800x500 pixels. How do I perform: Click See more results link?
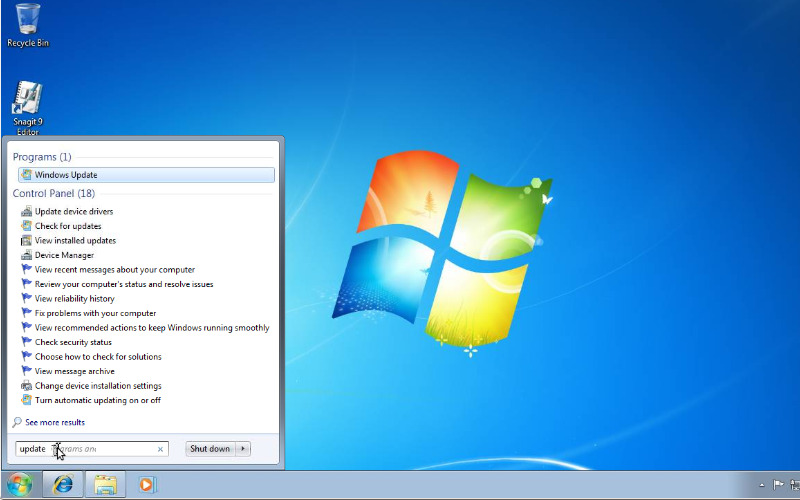55,422
